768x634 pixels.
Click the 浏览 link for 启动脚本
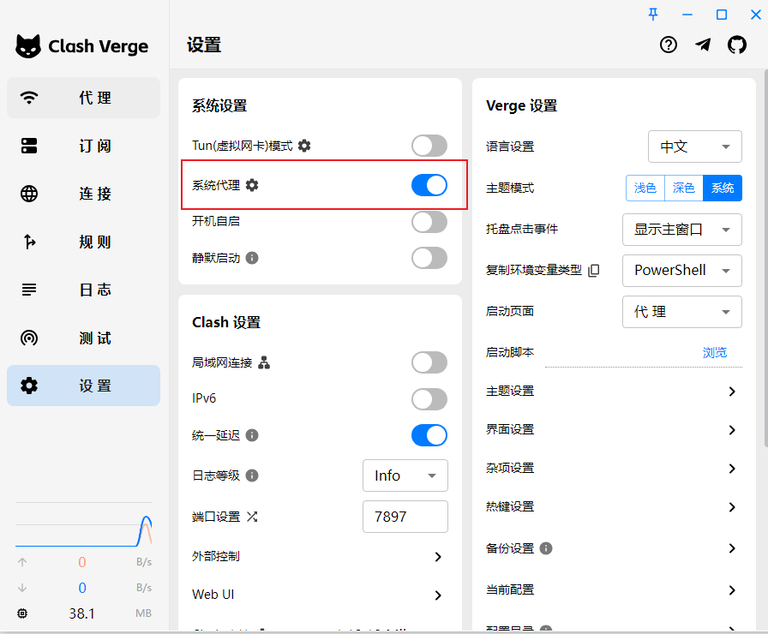pos(715,352)
